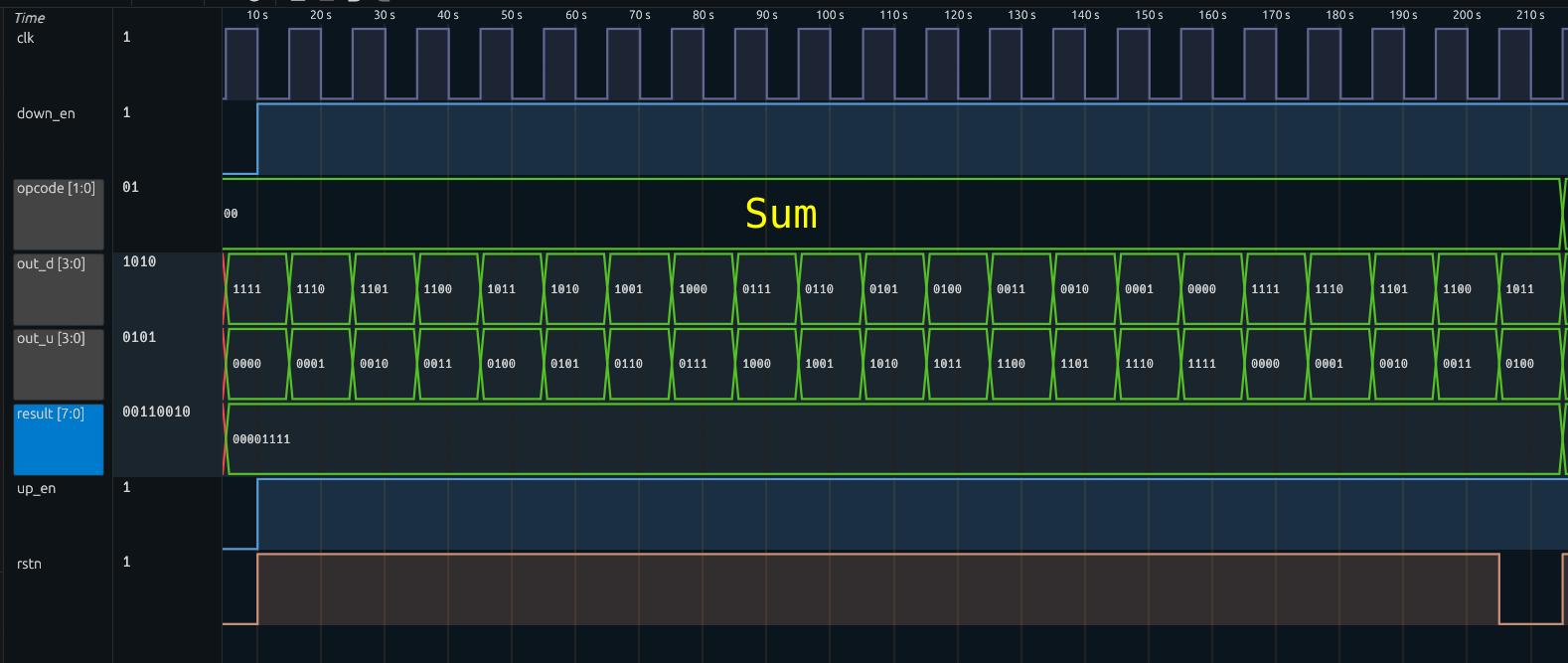Click the opcode [1:0] signal button
1568x663 pixels.
click(58, 214)
